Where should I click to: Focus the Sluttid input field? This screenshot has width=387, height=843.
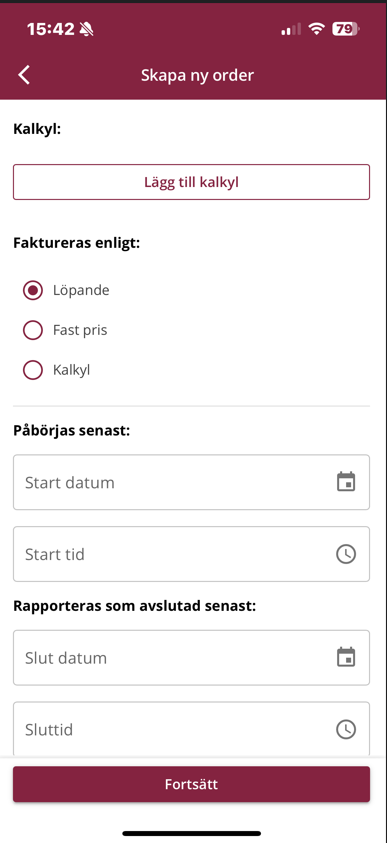pos(191,729)
